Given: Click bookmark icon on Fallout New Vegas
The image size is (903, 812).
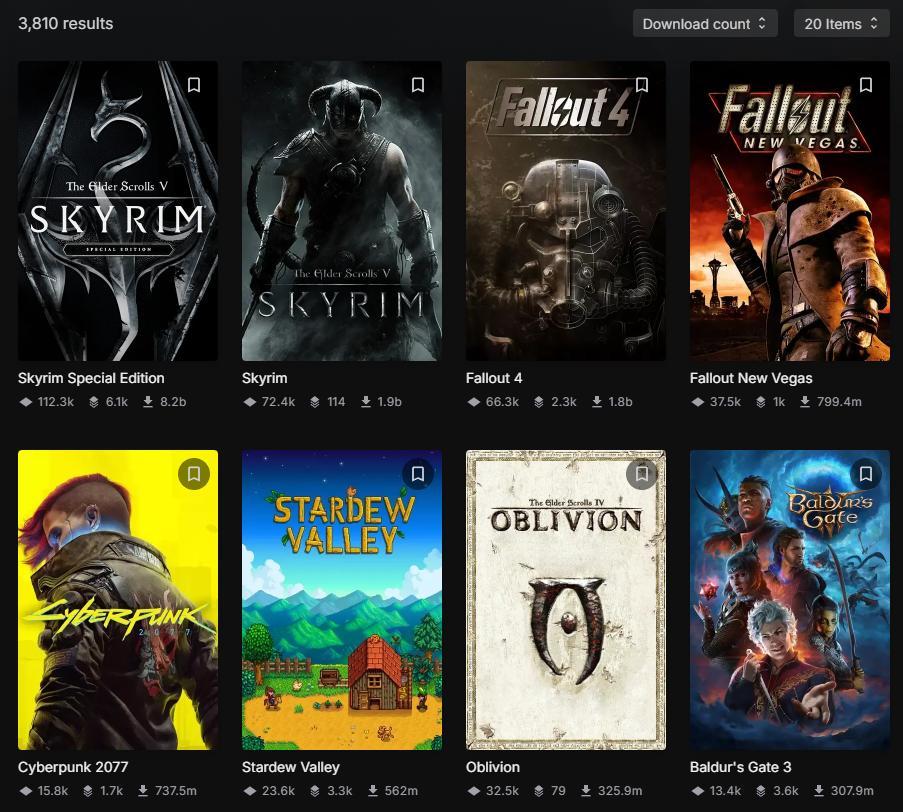Looking at the screenshot, I should 866,85.
